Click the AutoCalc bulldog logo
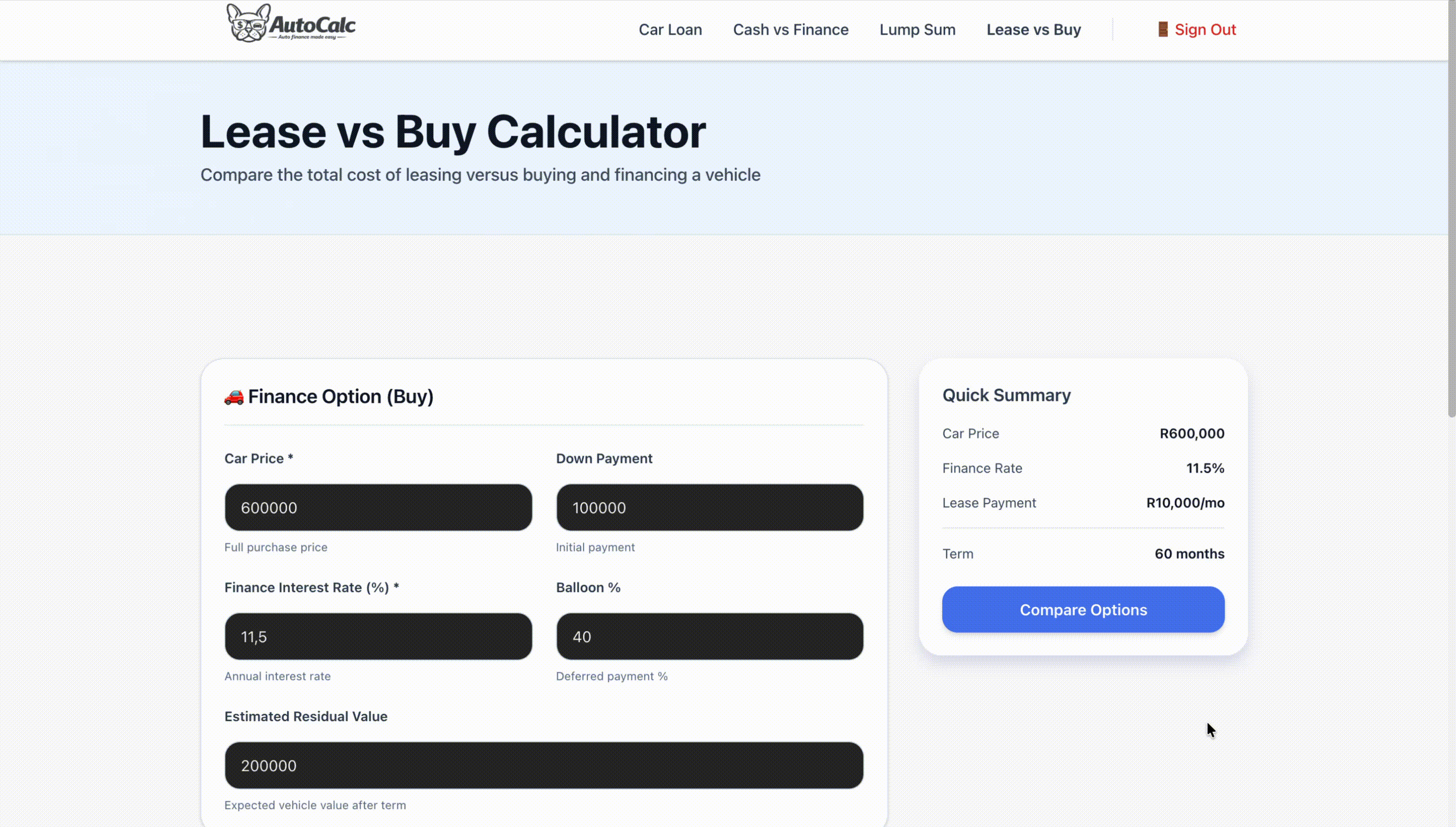1456x827 pixels. click(249, 23)
